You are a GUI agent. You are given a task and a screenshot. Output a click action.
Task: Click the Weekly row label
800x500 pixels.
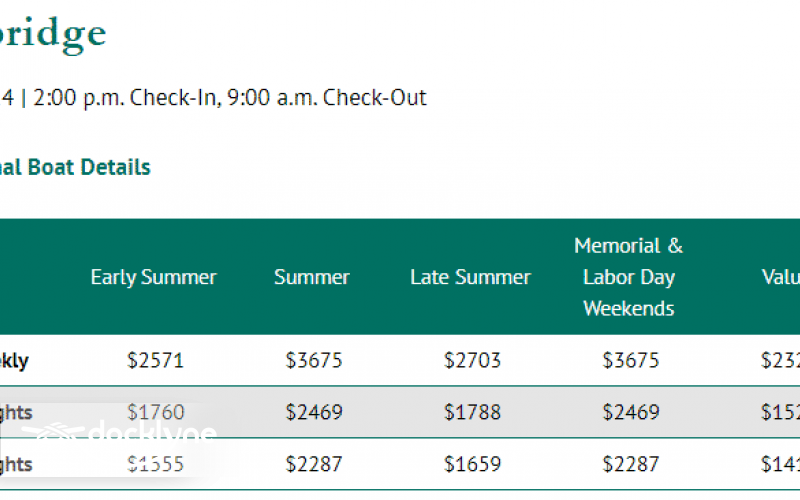[x=14, y=361]
